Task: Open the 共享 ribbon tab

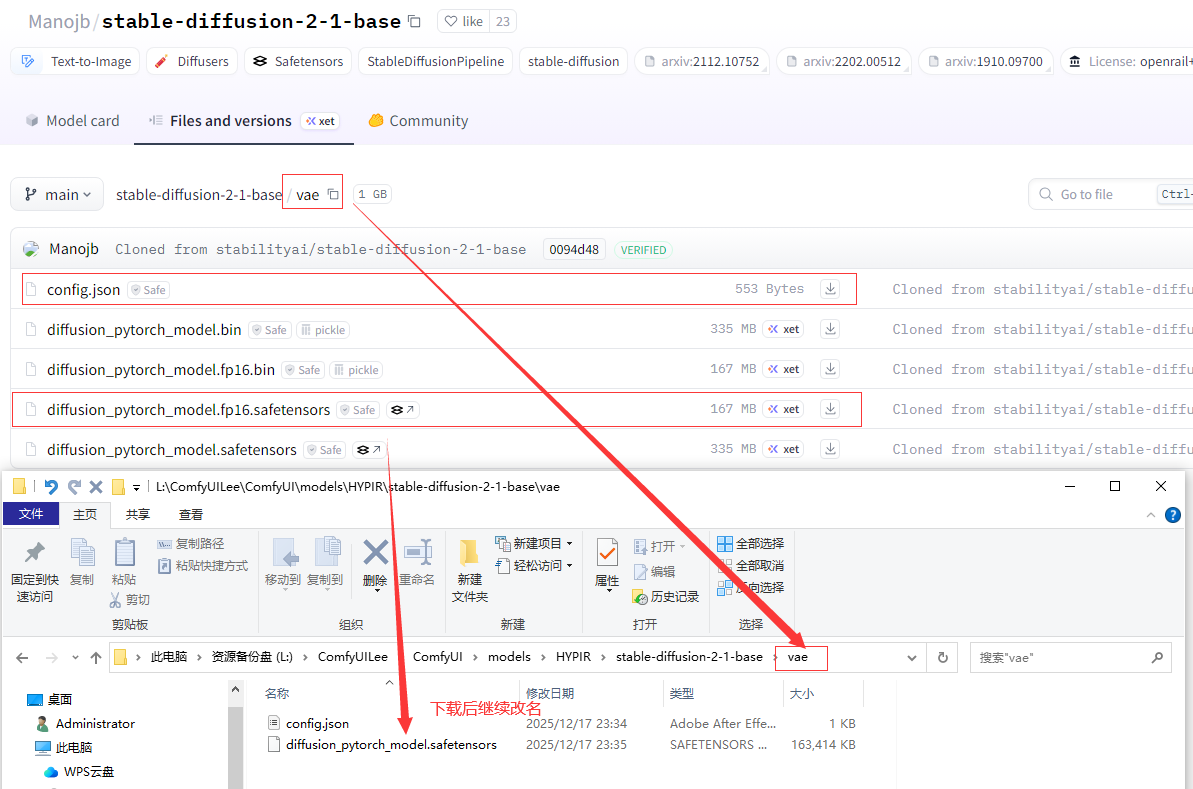Action: (x=137, y=514)
